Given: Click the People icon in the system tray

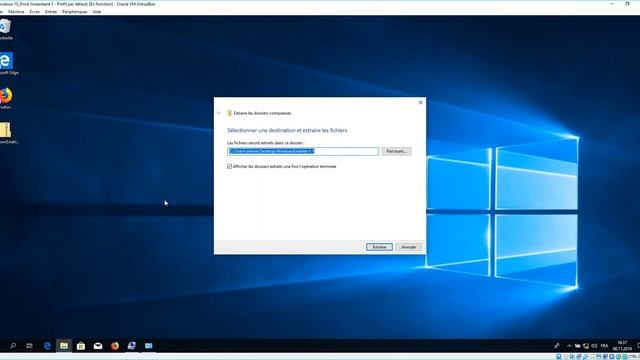Looking at the screenshot, I should pyautogui.click(x=557, y=346).
